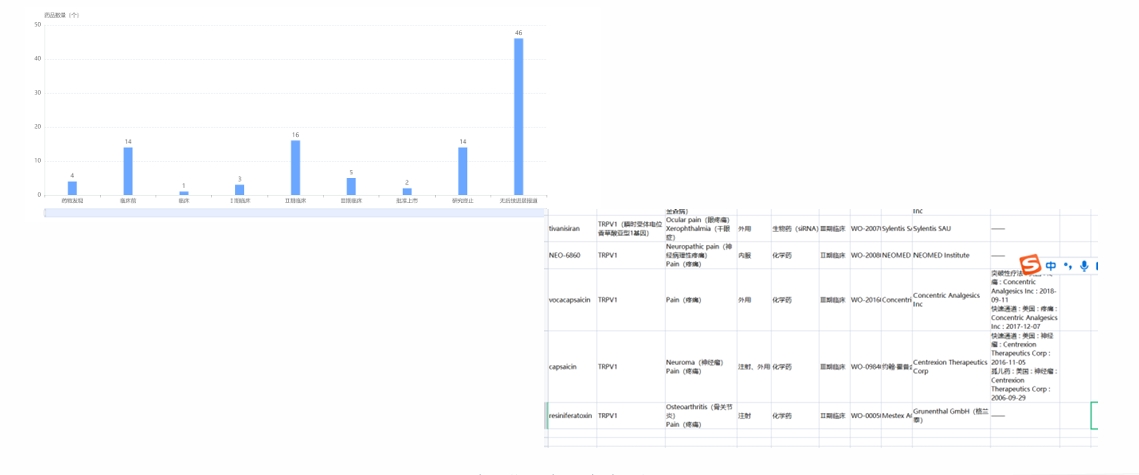Select the '生物药 (siRNA)' cell
Viewport: 1139px width, 475px height.
tap(795, 228)
